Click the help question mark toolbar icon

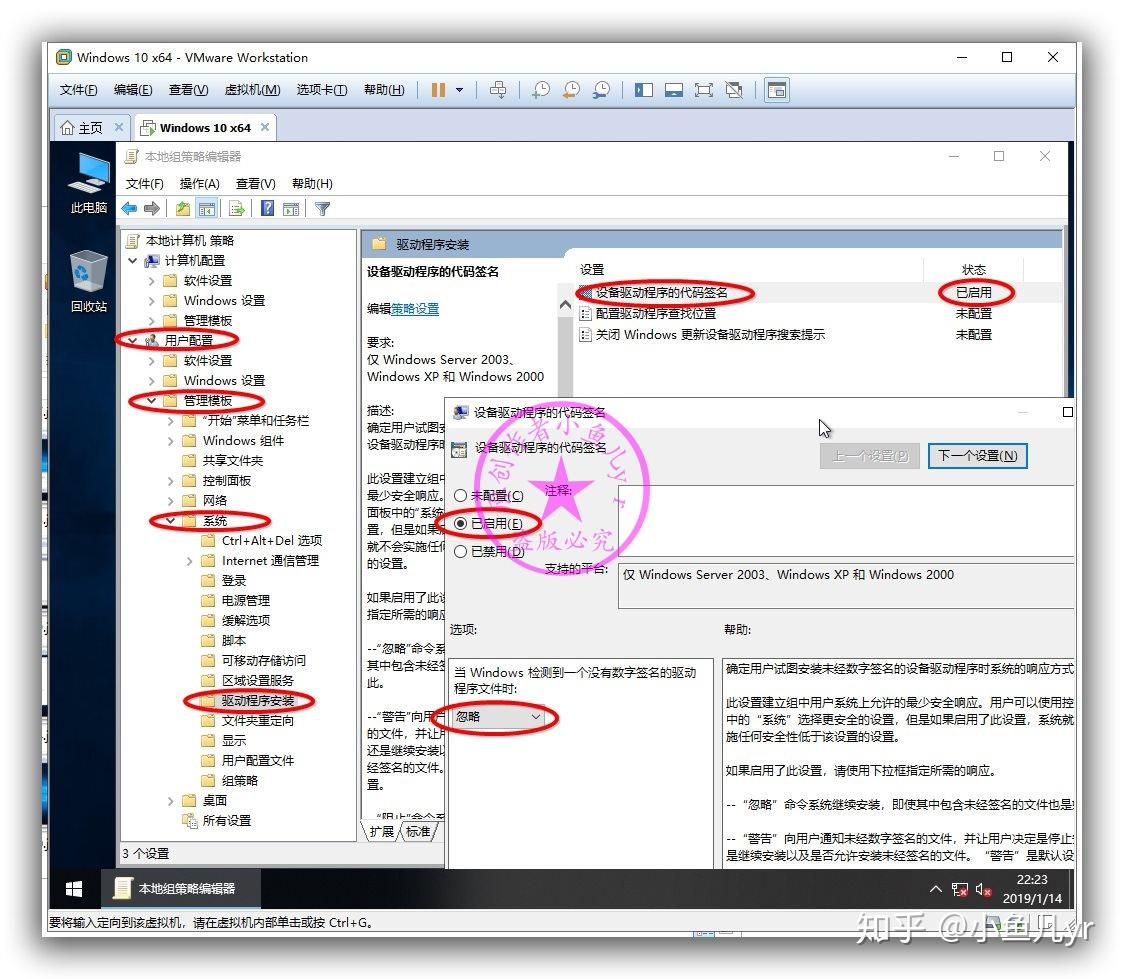[x=267, y=209]
